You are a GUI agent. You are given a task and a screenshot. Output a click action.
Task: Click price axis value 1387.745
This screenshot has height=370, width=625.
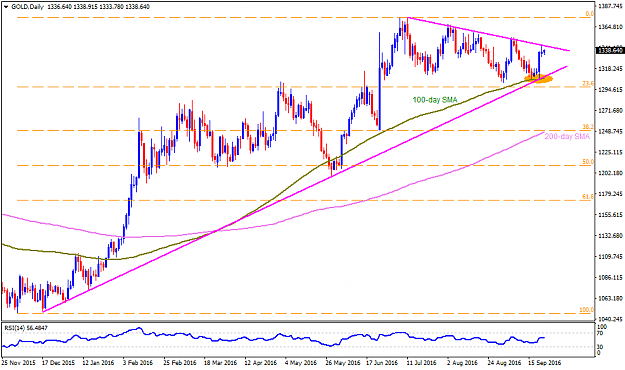[611, 6]
